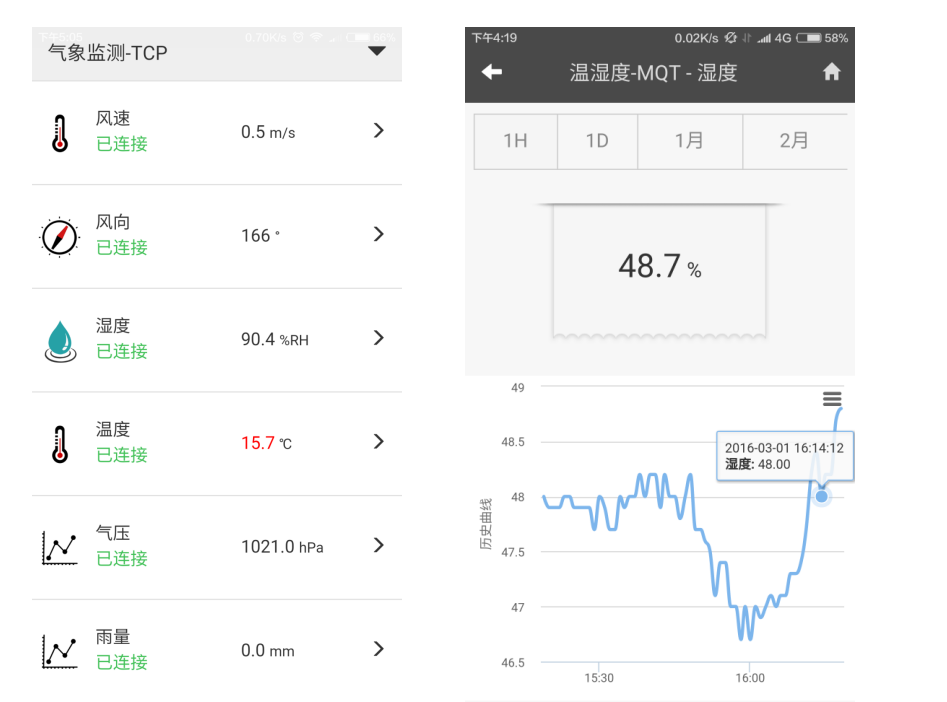The width and height of the screenshot is (947, 702).
Task: Select the 1H time range tab
Action: tap(515, 141)
